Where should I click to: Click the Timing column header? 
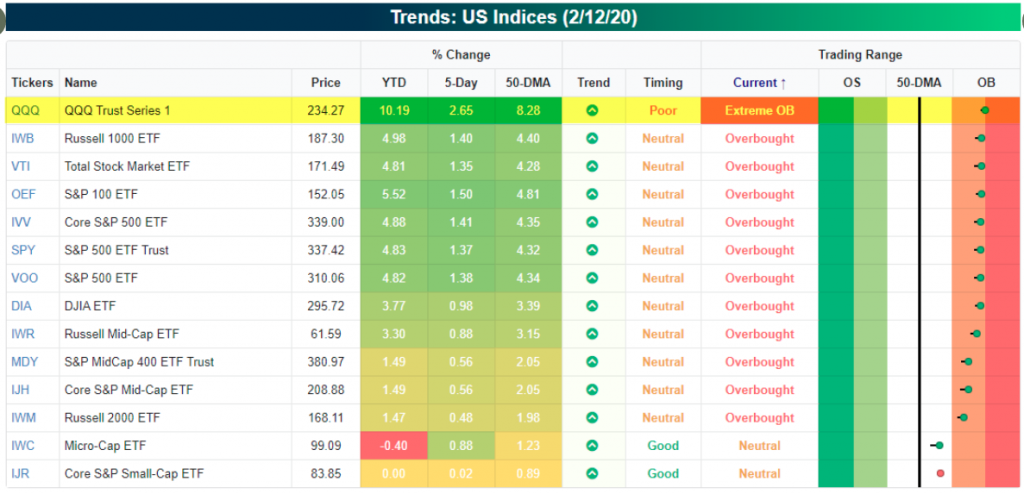(662, 83)
